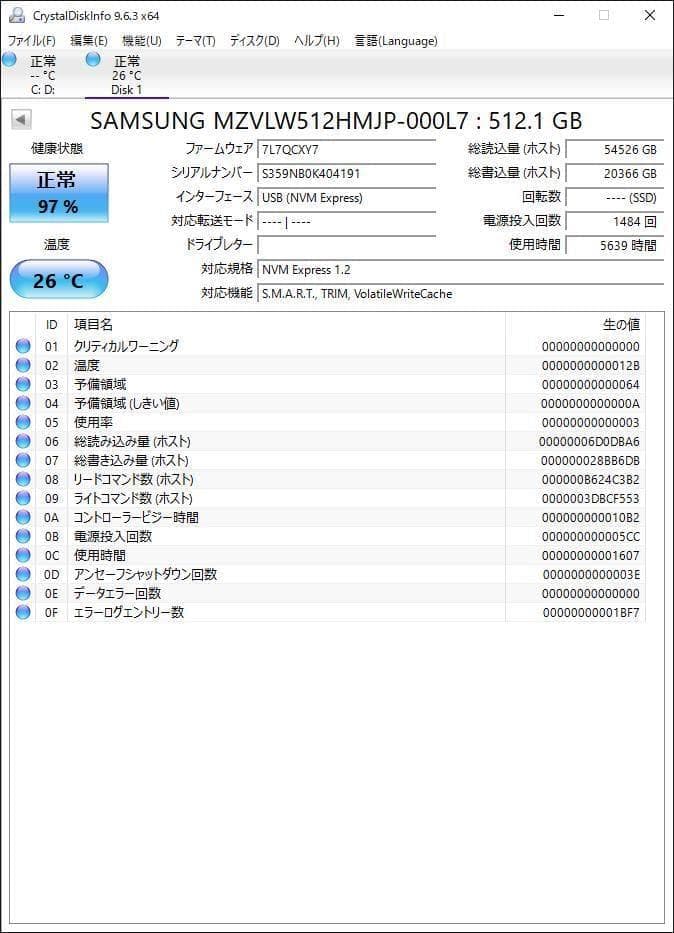Open the 編集(E) menu

89,40
